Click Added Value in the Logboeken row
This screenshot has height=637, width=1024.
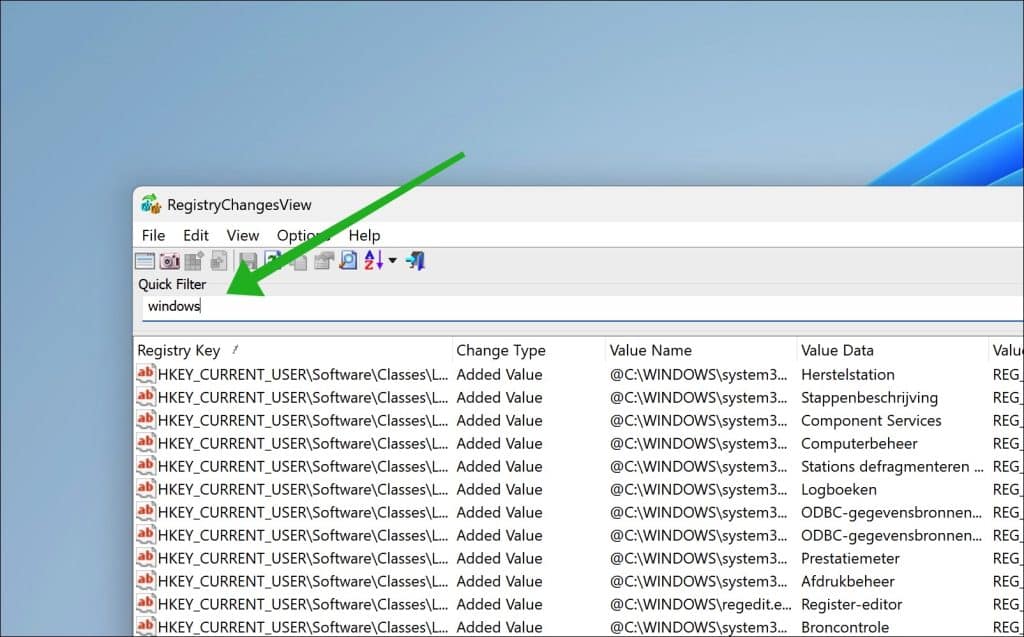point(499,489)
